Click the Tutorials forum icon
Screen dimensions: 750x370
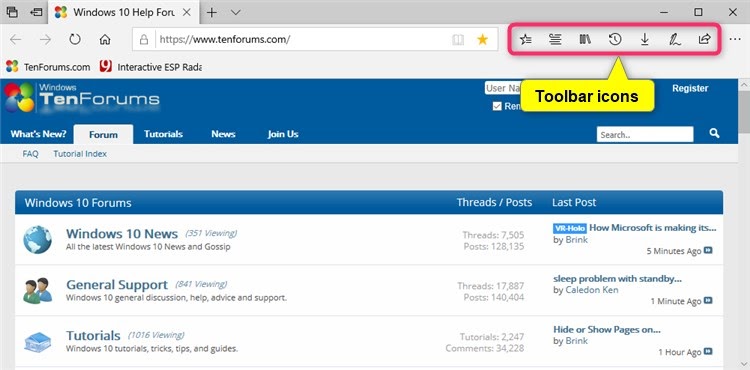click(37, 341)
